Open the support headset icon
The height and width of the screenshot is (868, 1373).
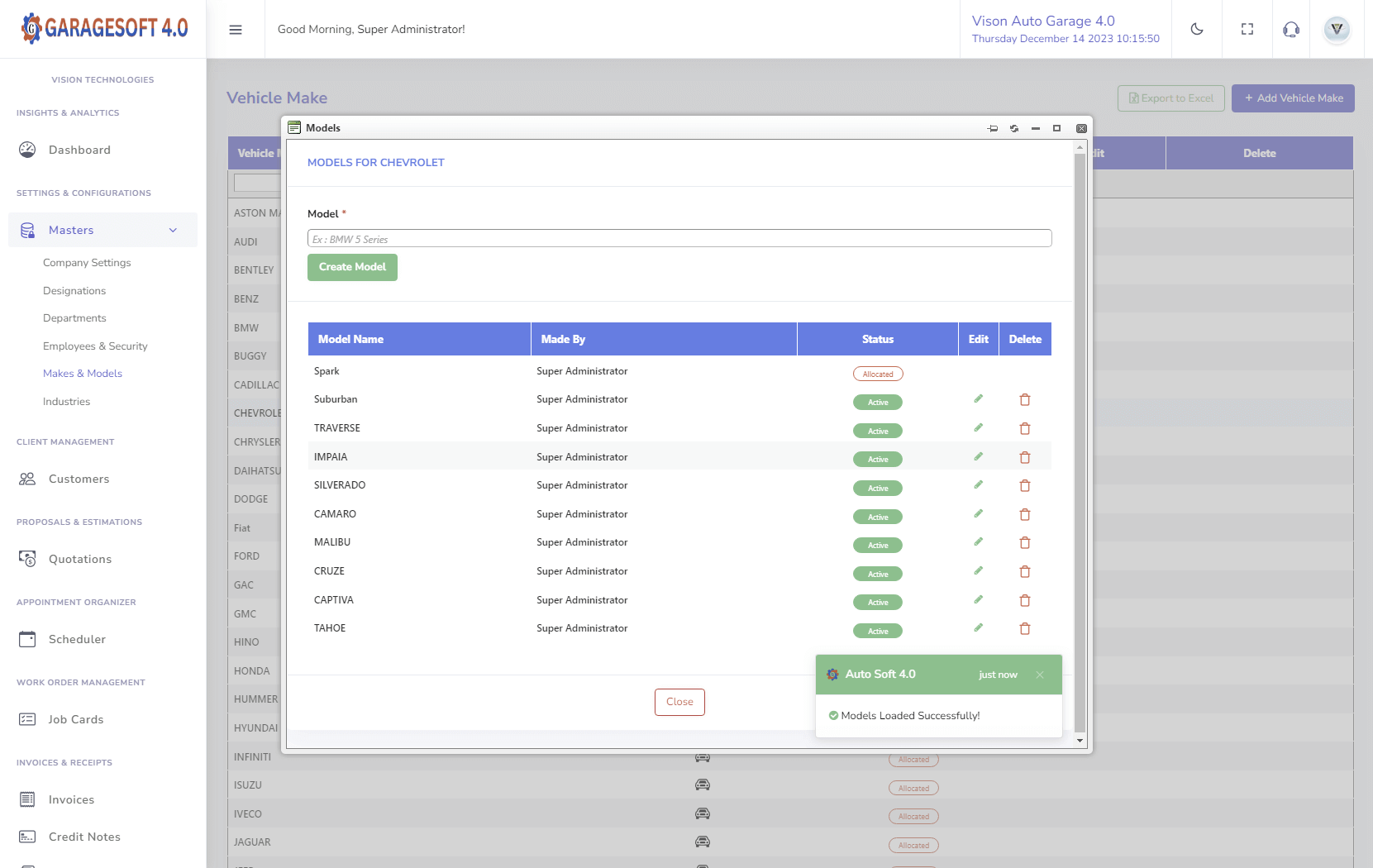[1290, 29]
